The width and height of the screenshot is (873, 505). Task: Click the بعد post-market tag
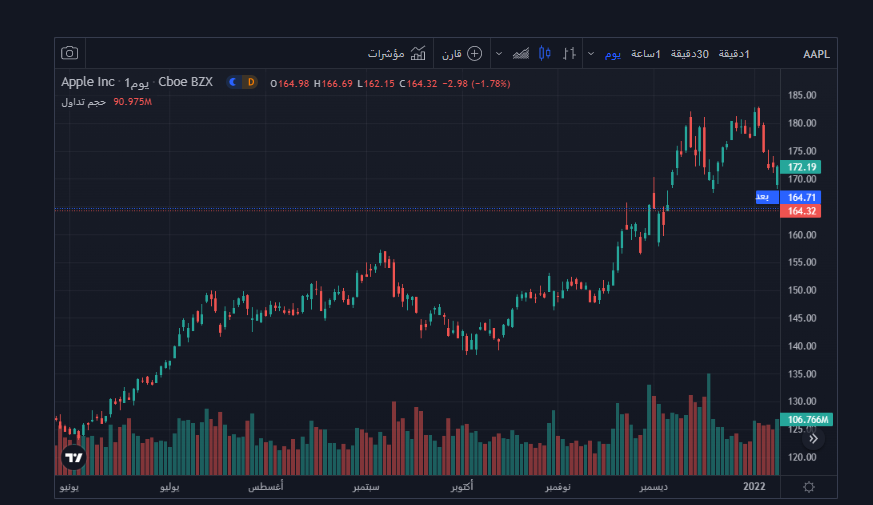coord(767,197)
